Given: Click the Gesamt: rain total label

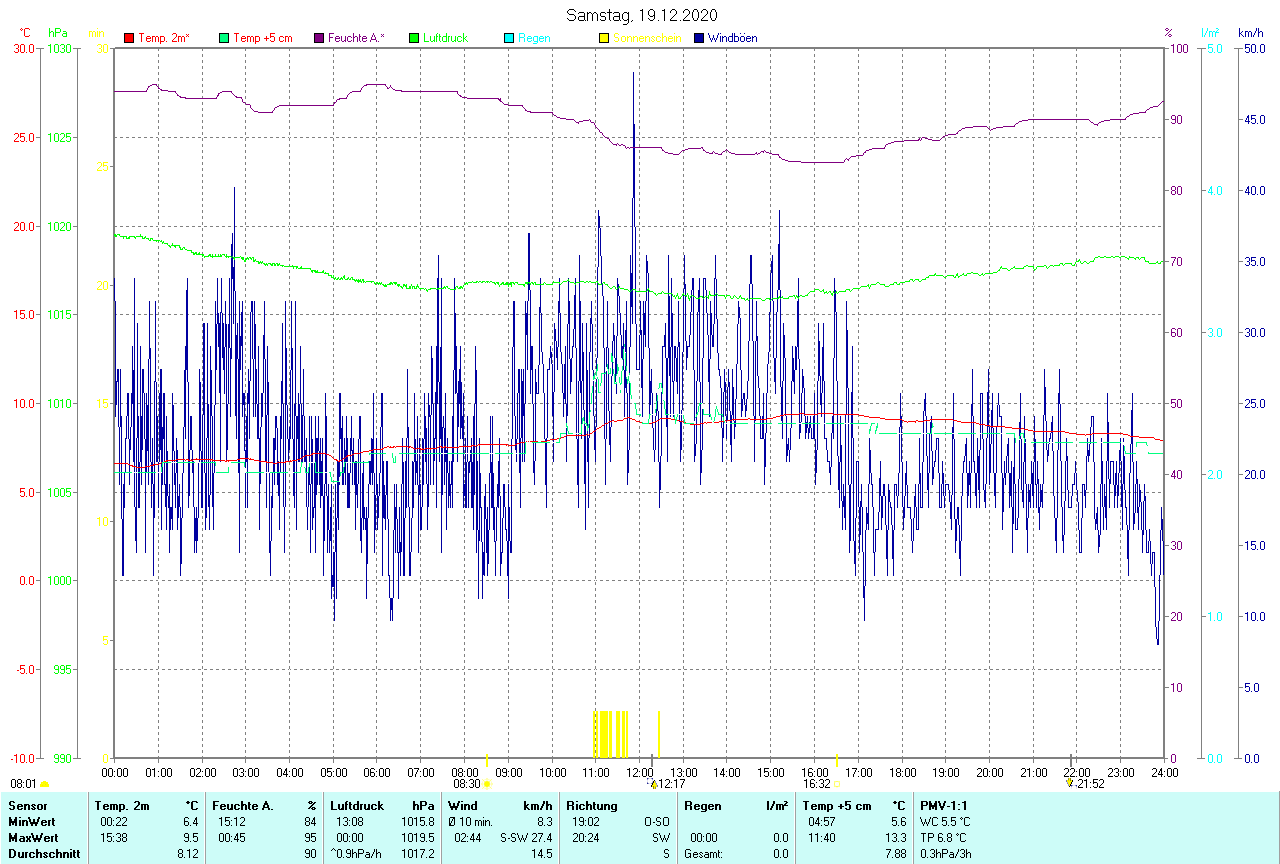Looking at the screenshot, I should [x=704, y=854].
